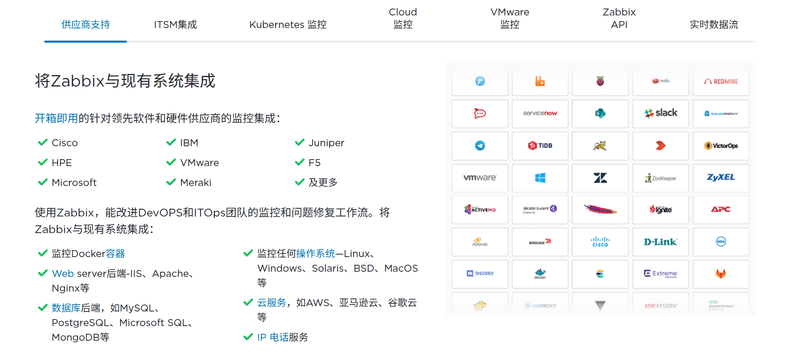Click the Rocket.Chat red chat-bubble logo
Screen dimensions: 800x361
pos(480,113)
